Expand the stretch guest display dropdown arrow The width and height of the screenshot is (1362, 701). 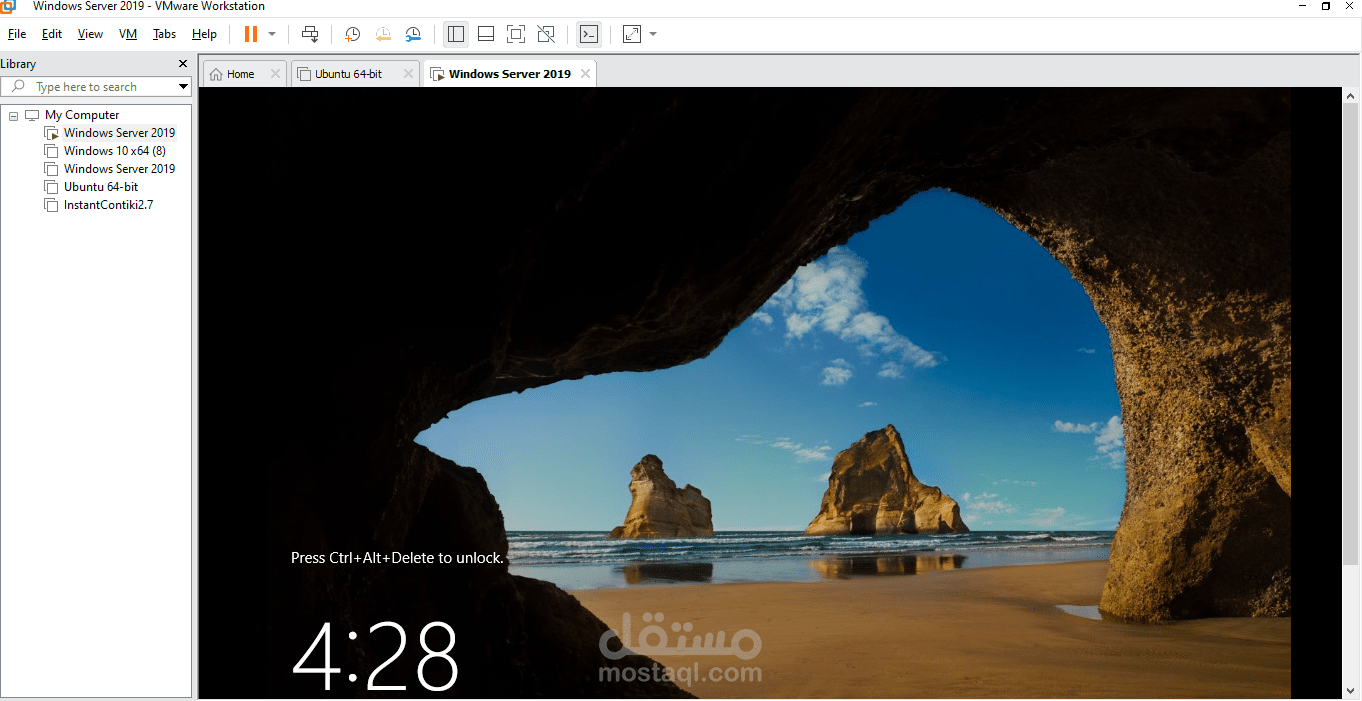(653, 34)
